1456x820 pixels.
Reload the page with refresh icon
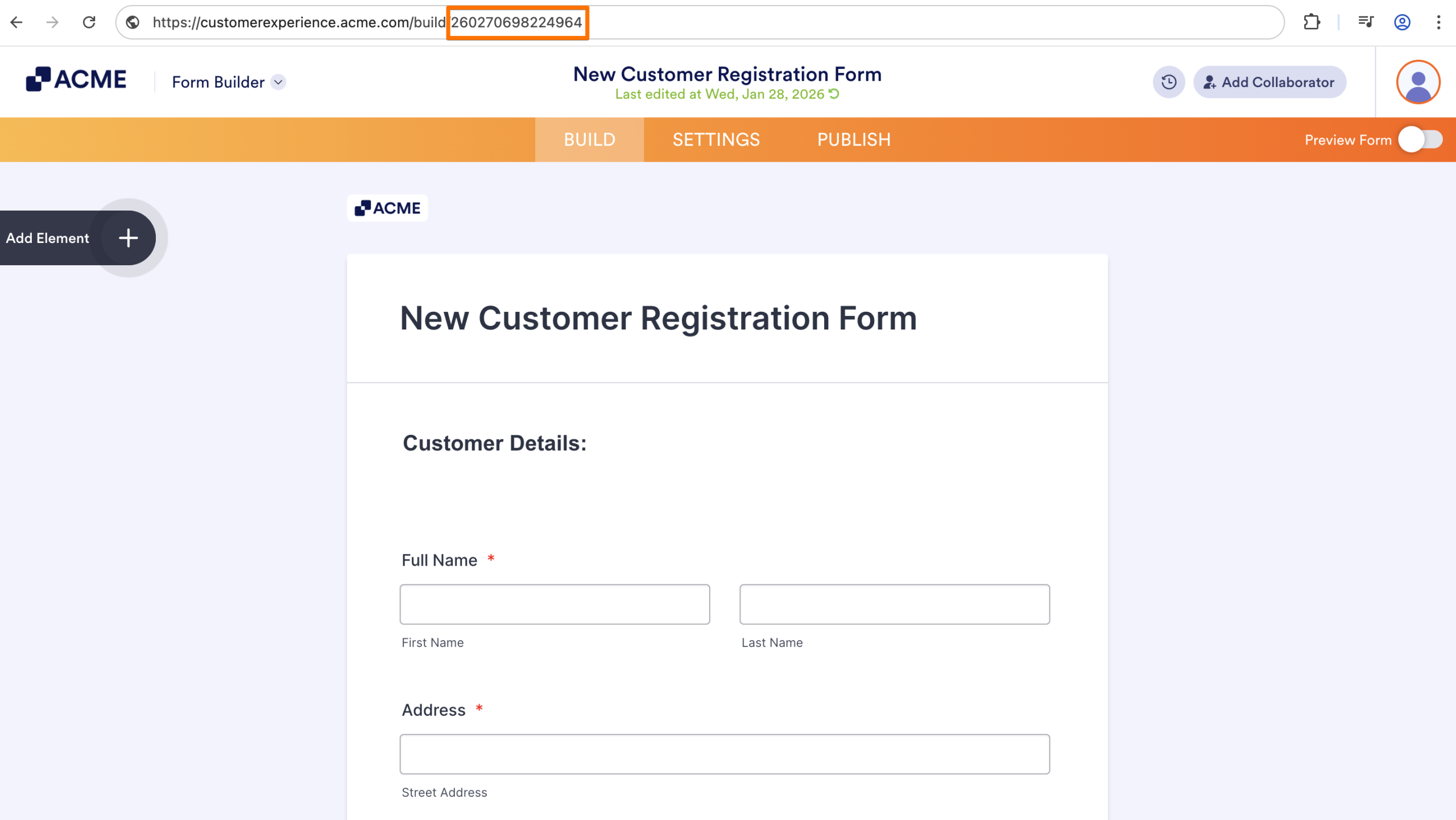[89, 22]
